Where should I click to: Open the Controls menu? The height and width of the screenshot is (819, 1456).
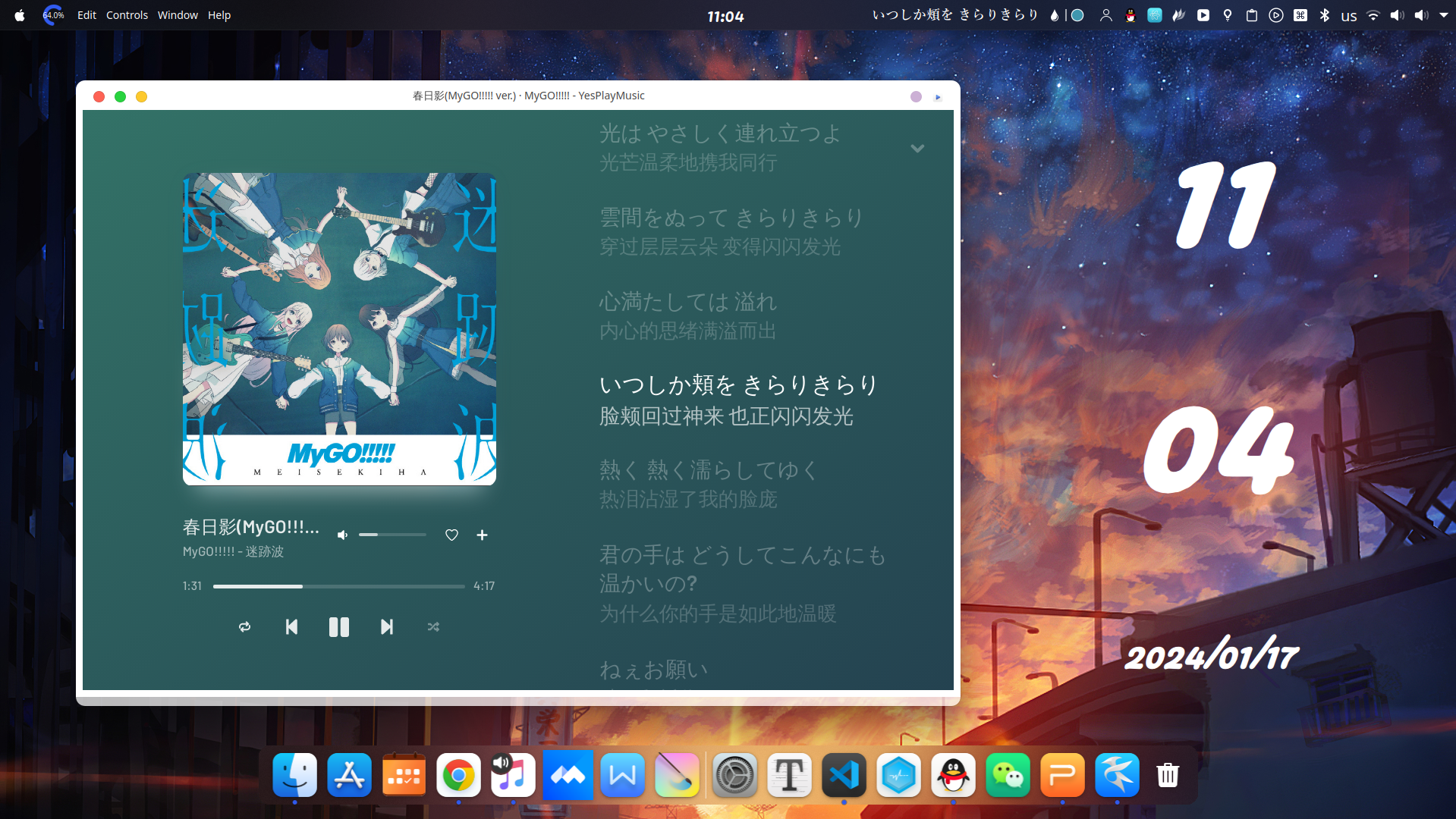pyautogui.click(x=127, y=15)
